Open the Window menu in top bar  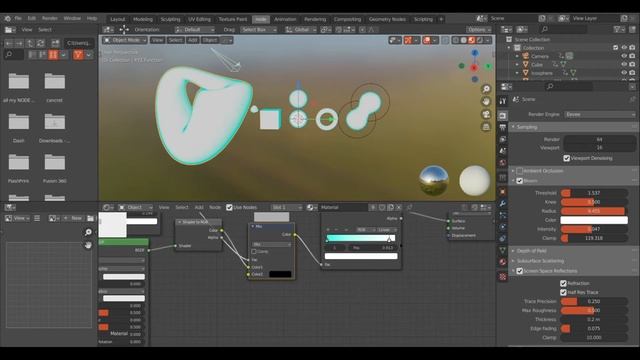click(72, 19)
